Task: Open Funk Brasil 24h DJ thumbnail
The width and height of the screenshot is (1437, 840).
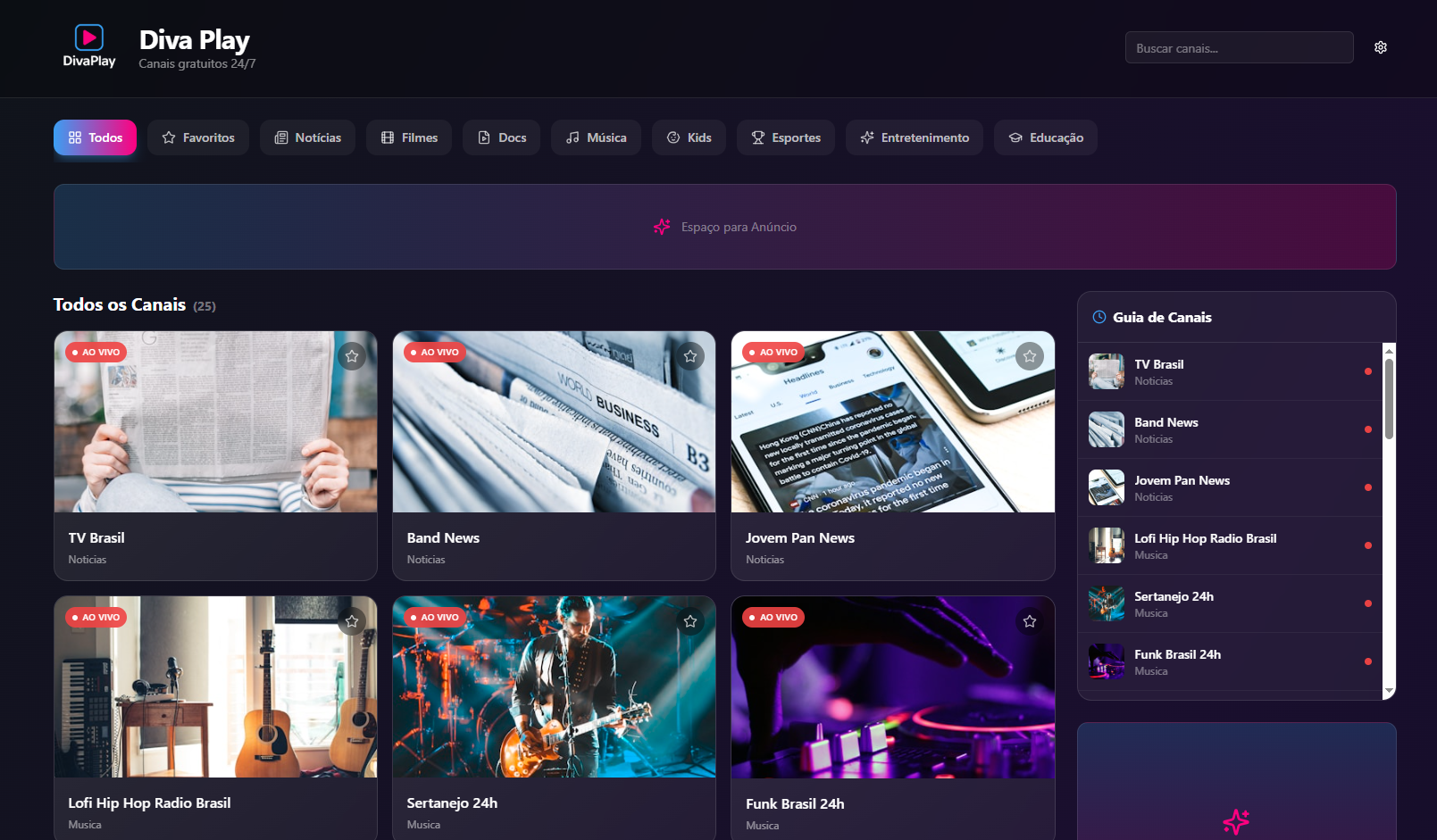Action: [893, 687]
